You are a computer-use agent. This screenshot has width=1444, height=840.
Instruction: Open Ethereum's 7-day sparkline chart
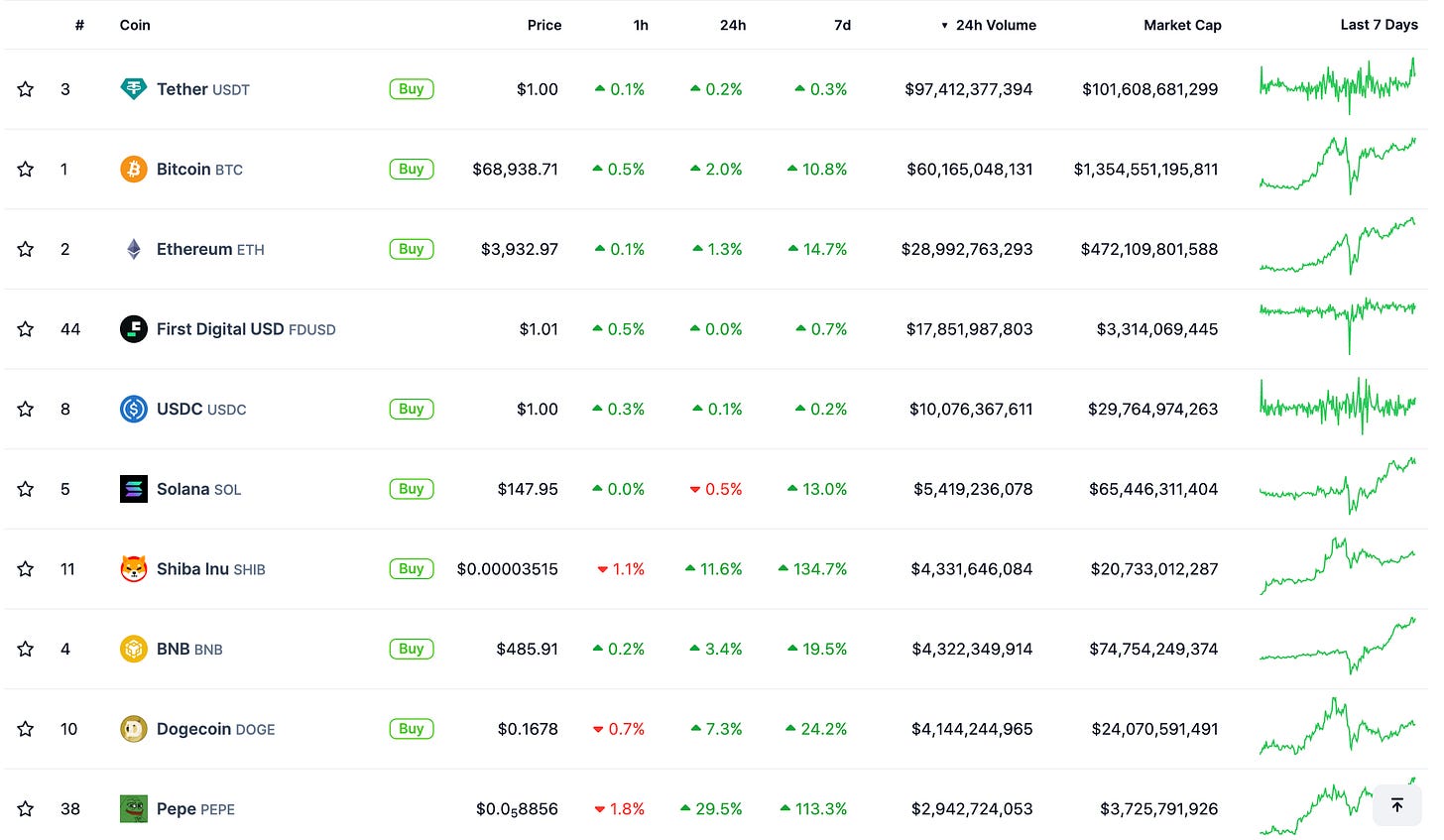pyautogui.click(x=1338, y=246)
